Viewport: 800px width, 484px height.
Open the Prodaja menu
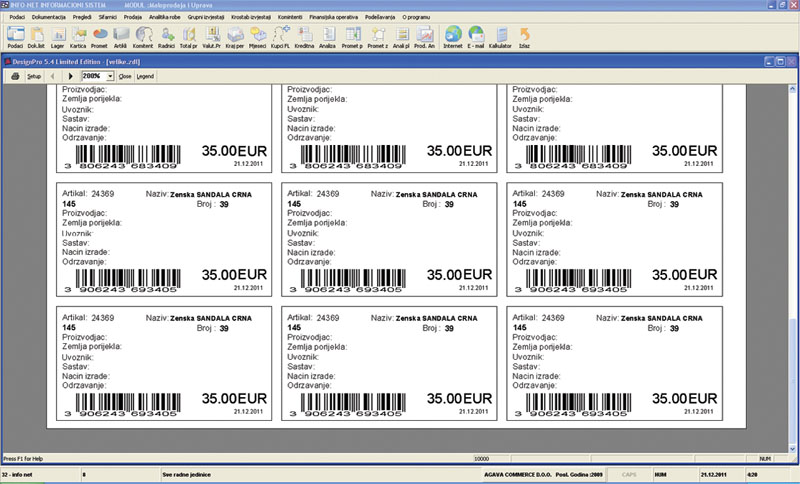(133, 17)
